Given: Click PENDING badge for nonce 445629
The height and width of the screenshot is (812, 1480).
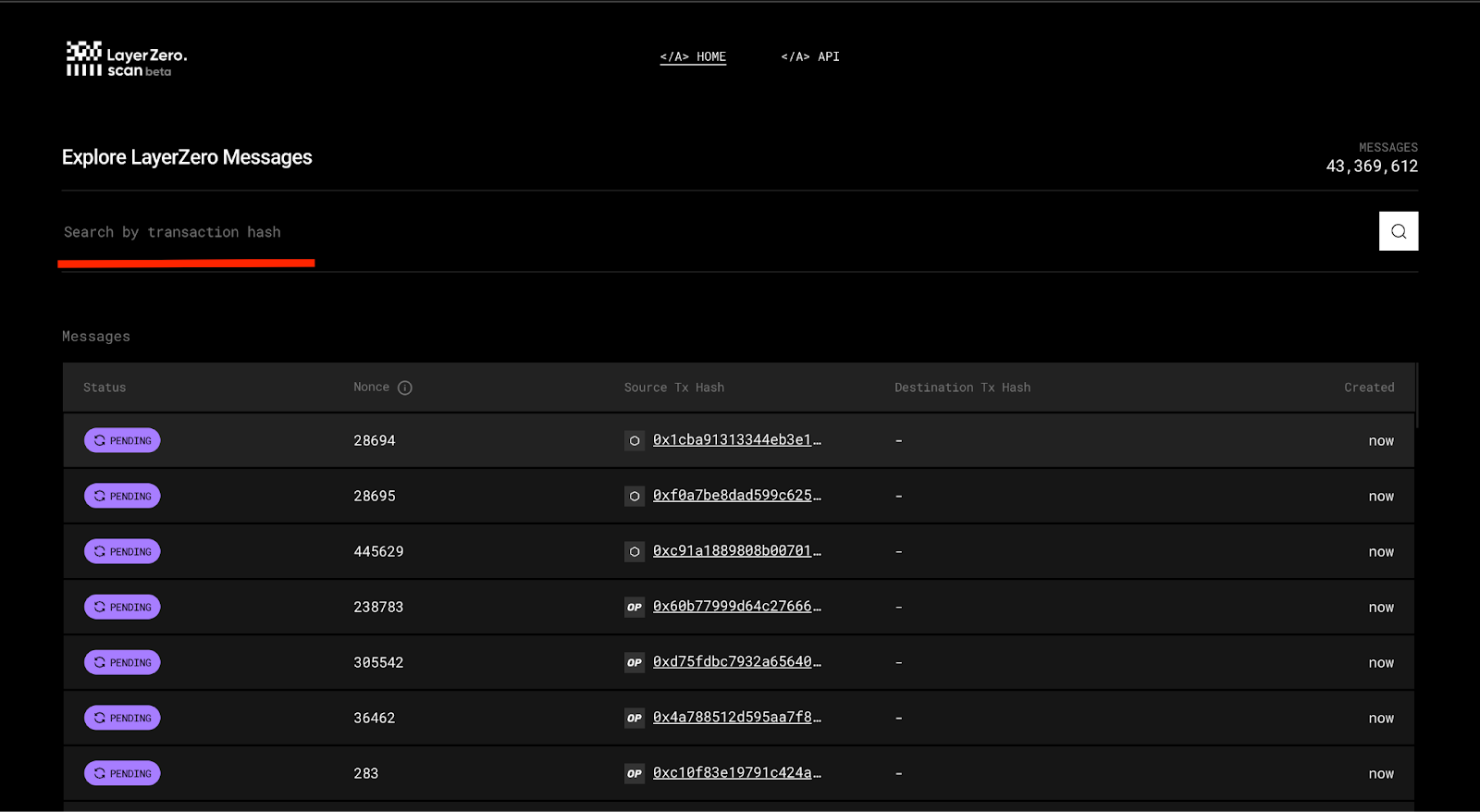Looking at the screenshot, I should click(122, 551).
